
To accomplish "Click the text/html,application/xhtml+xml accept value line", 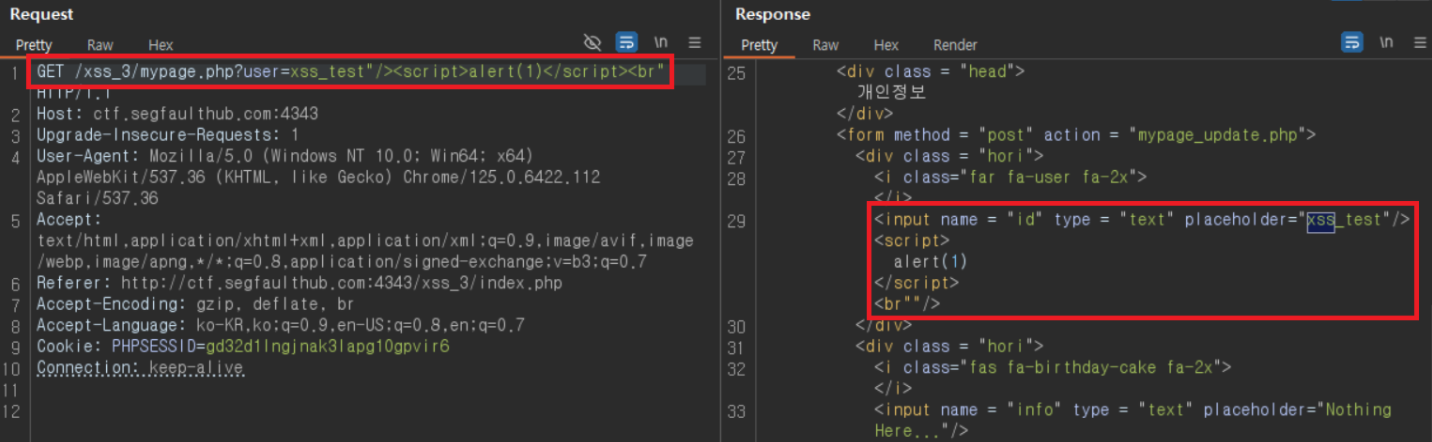I will [x=364, y=241].
